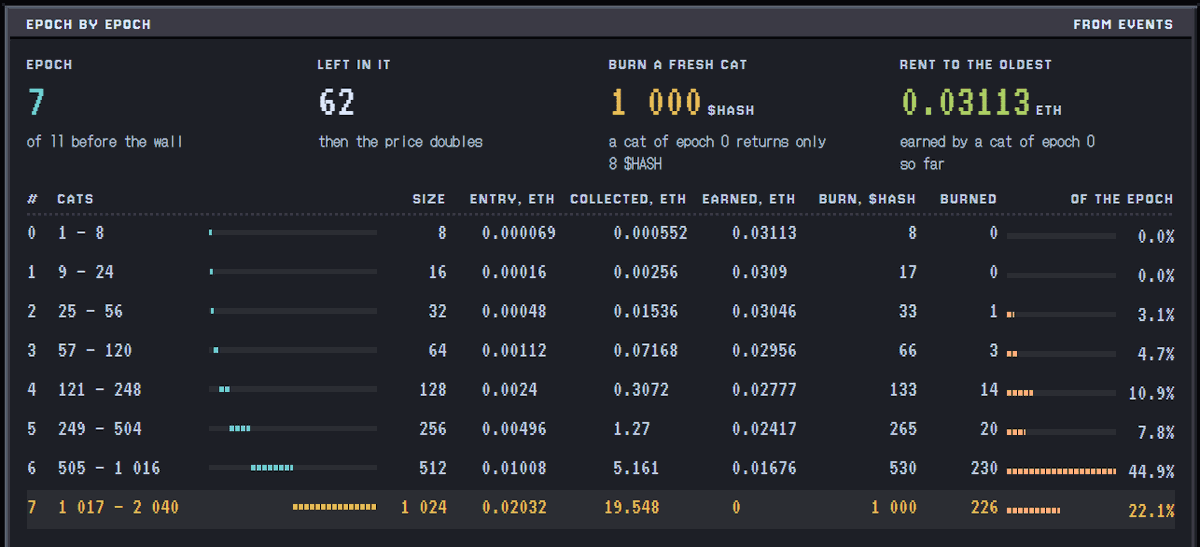Screen dimensions: 1200x547
Task: Click the EPOCH BY EPOCH panel title
Action: pos(88,24)
